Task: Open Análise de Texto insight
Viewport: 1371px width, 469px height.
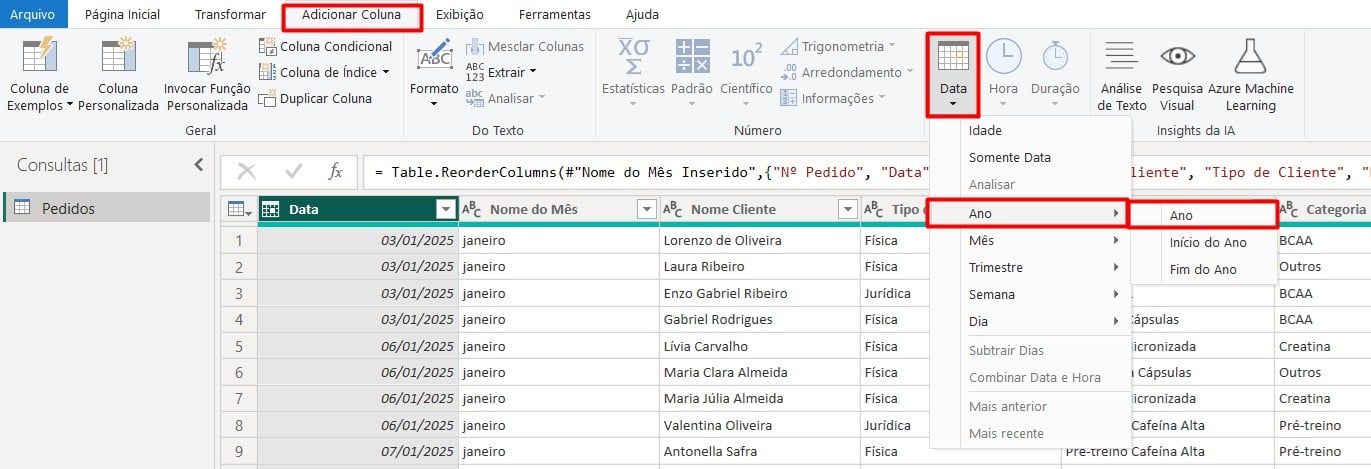Action: click(x=1122, y=75)
